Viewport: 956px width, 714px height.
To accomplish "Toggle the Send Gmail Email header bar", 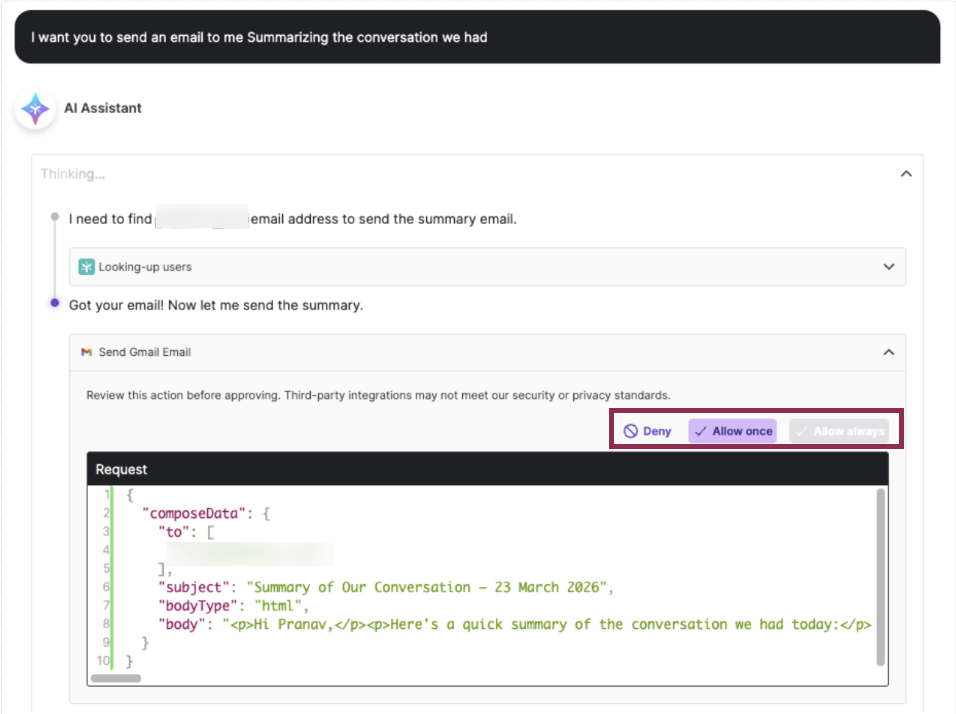I will tap(480, 352).
